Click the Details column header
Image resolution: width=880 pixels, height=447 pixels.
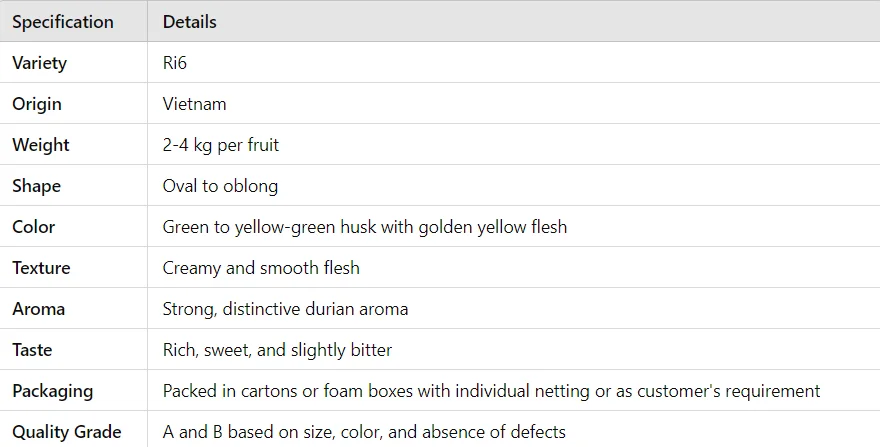(x=190, y=22)
